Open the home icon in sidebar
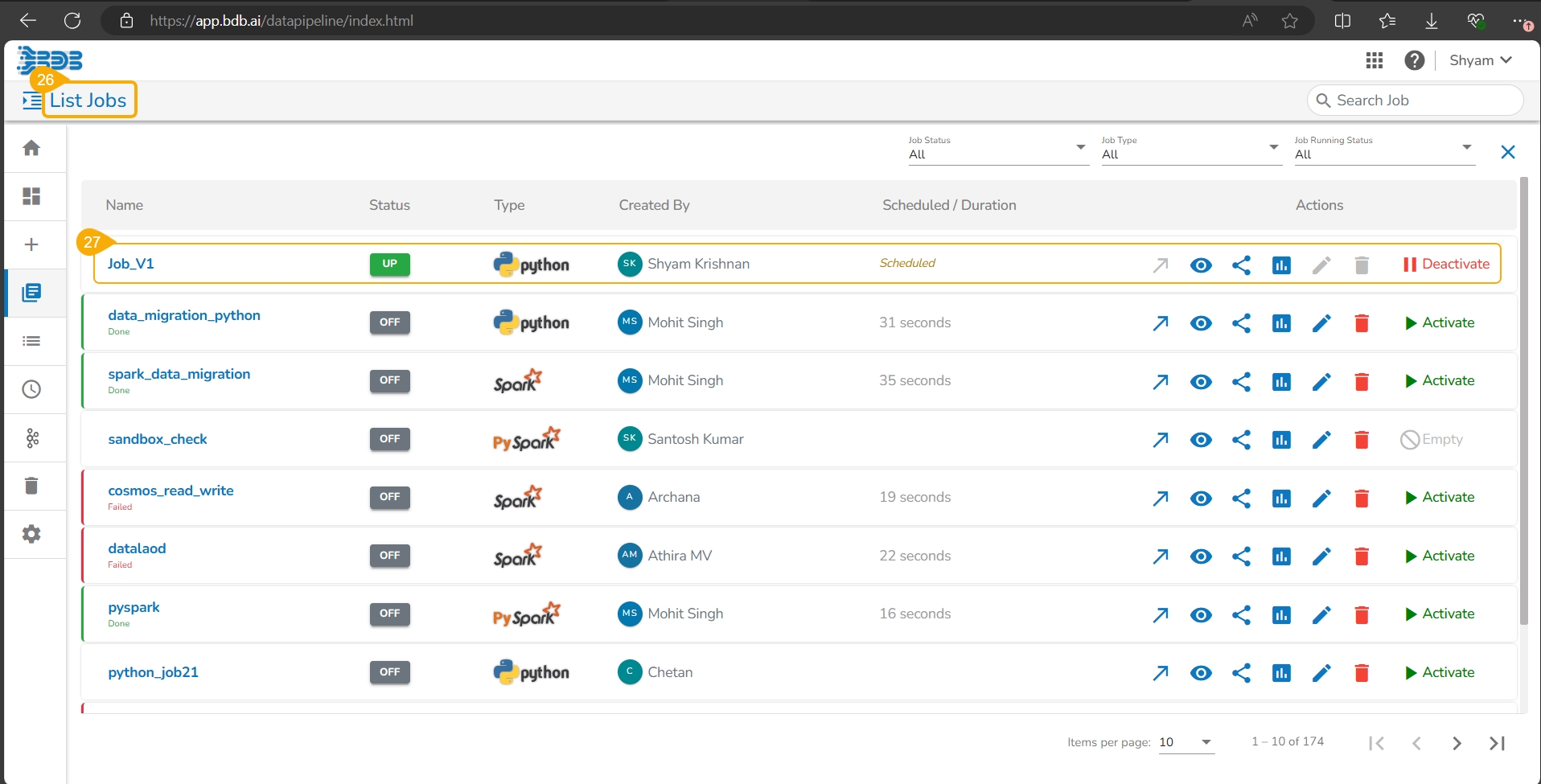1541x784 pixels. tap(31, 148)
